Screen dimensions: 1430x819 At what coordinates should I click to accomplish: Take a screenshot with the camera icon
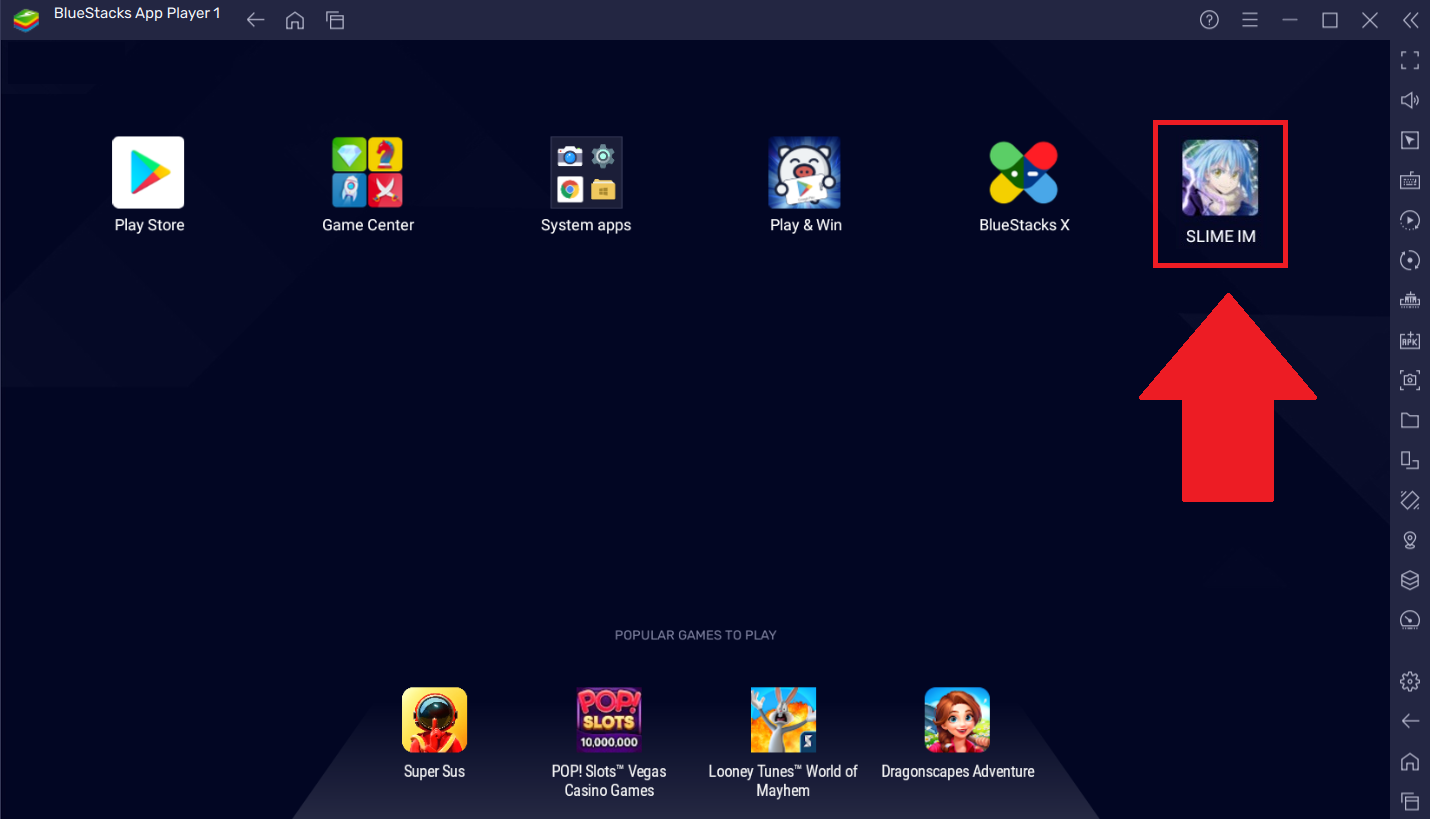coord(1410,380)
